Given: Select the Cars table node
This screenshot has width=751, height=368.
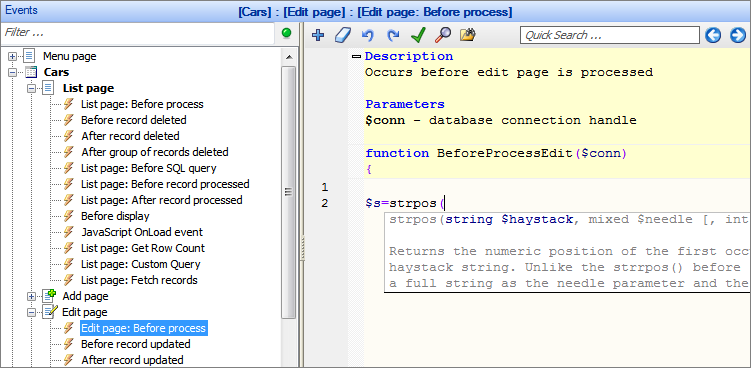Looking at the screenshot, I should tap(57, 72).
